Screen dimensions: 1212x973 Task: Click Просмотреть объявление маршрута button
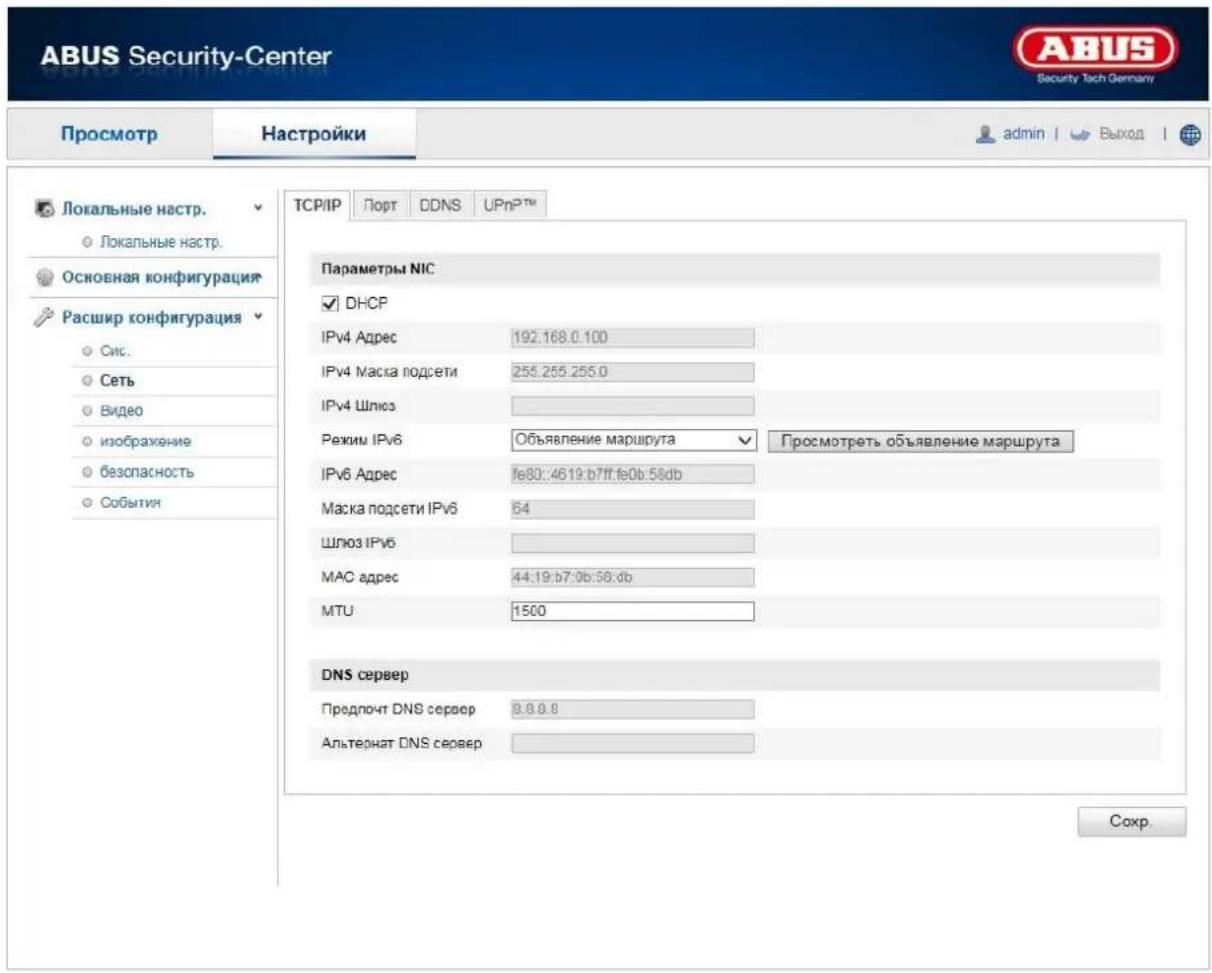(920, 442)
